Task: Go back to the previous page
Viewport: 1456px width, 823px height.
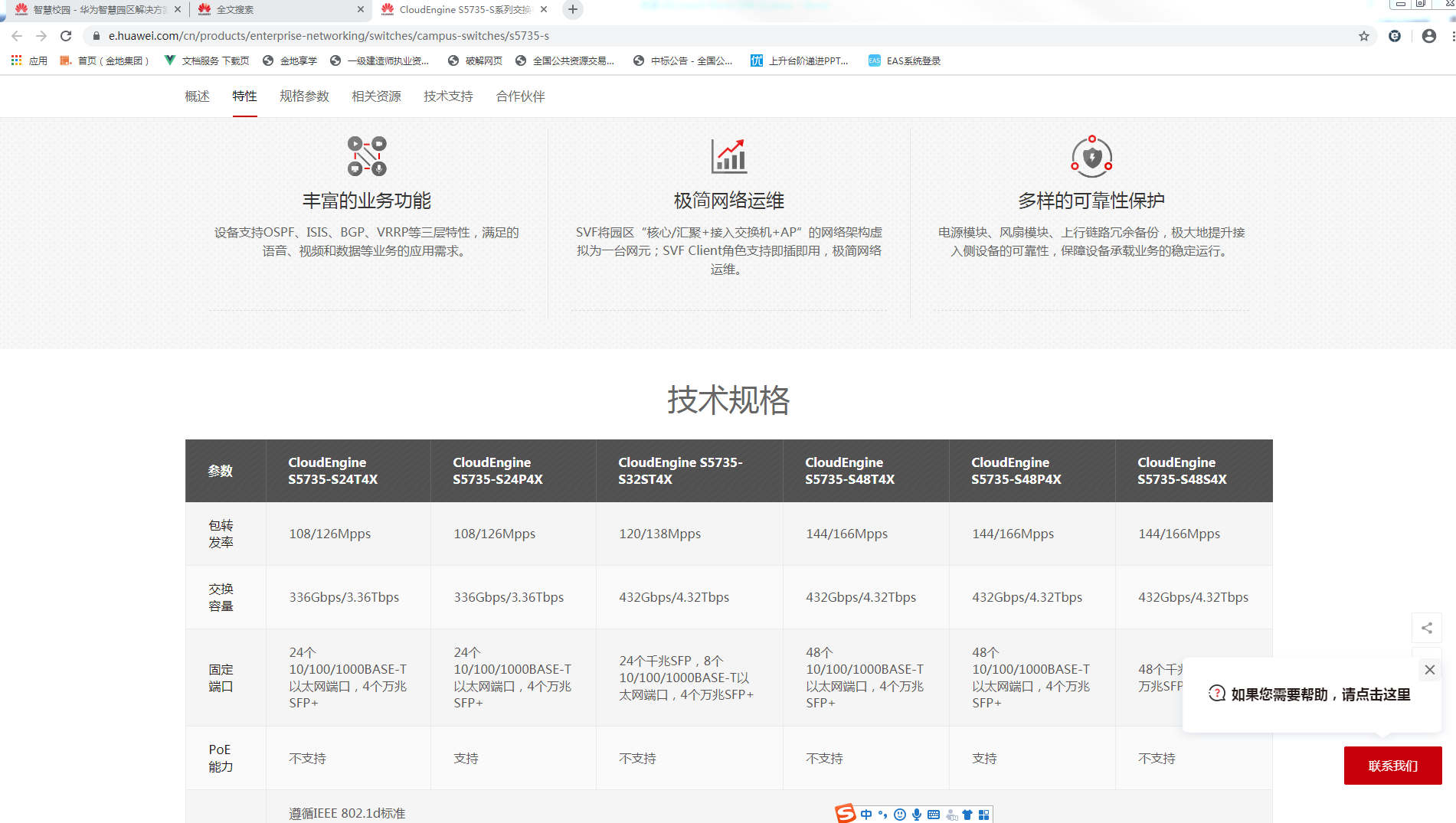Action: coord(17,36)
